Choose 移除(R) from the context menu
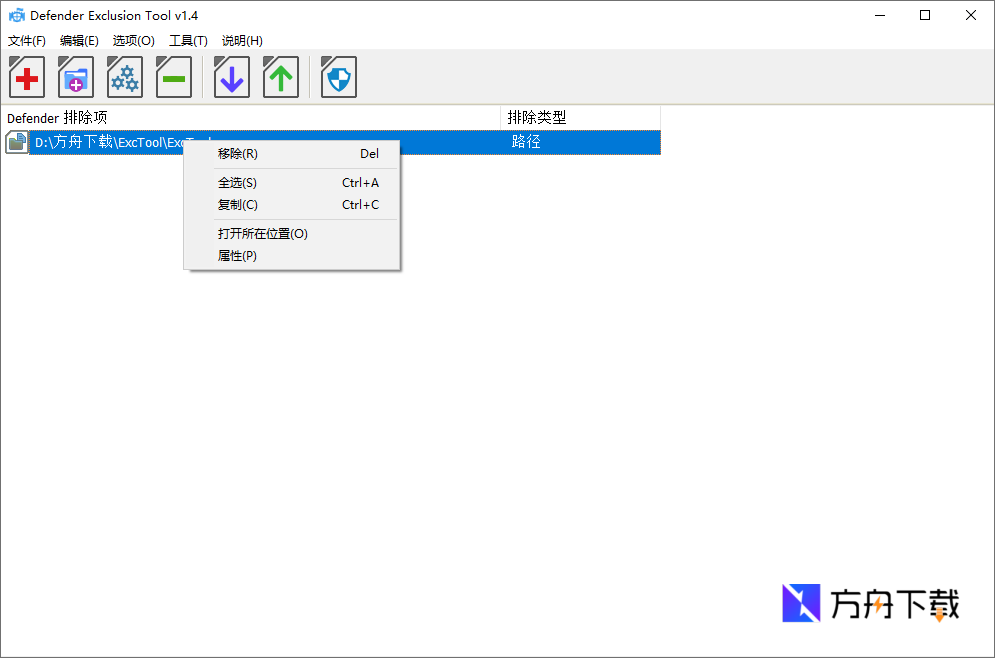995x658 pixels. [x=237, y=153]
